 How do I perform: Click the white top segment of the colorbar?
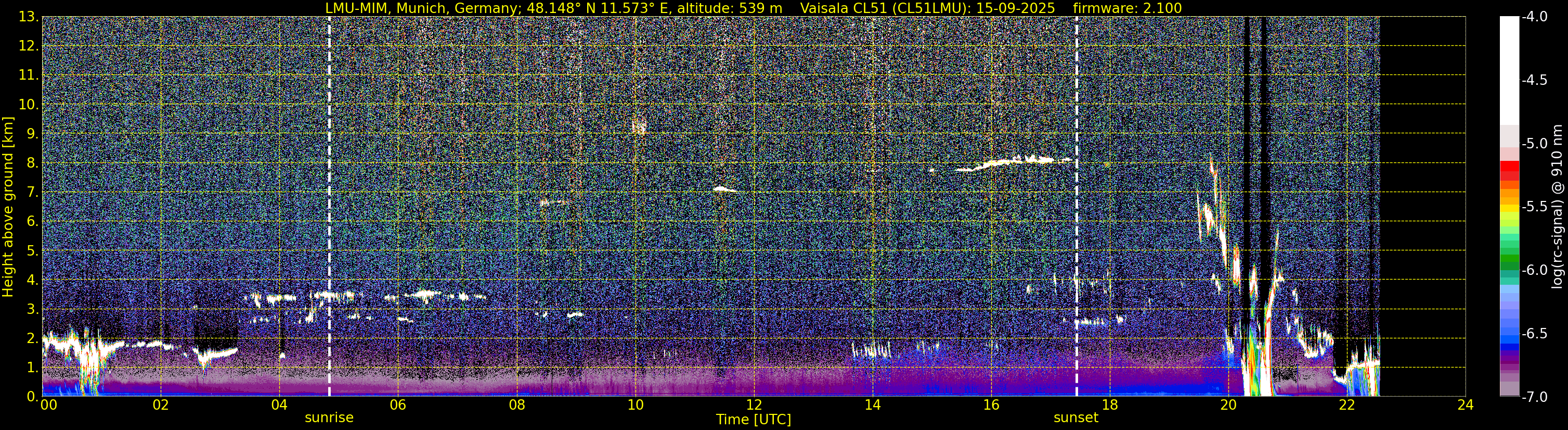tap(1510, 71)
